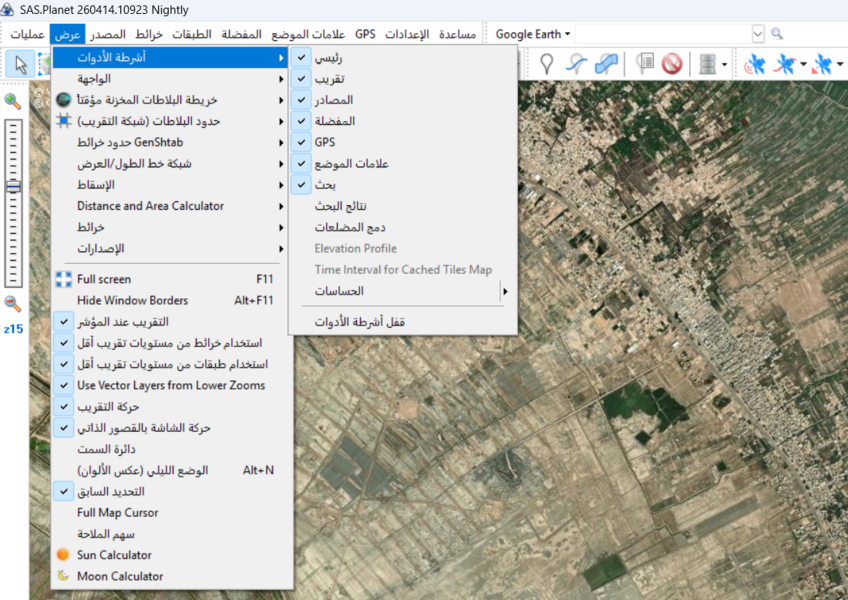Open the Google Earth search provider dropdown
This screenshot has height=600, width=848.
pos(533,34)
